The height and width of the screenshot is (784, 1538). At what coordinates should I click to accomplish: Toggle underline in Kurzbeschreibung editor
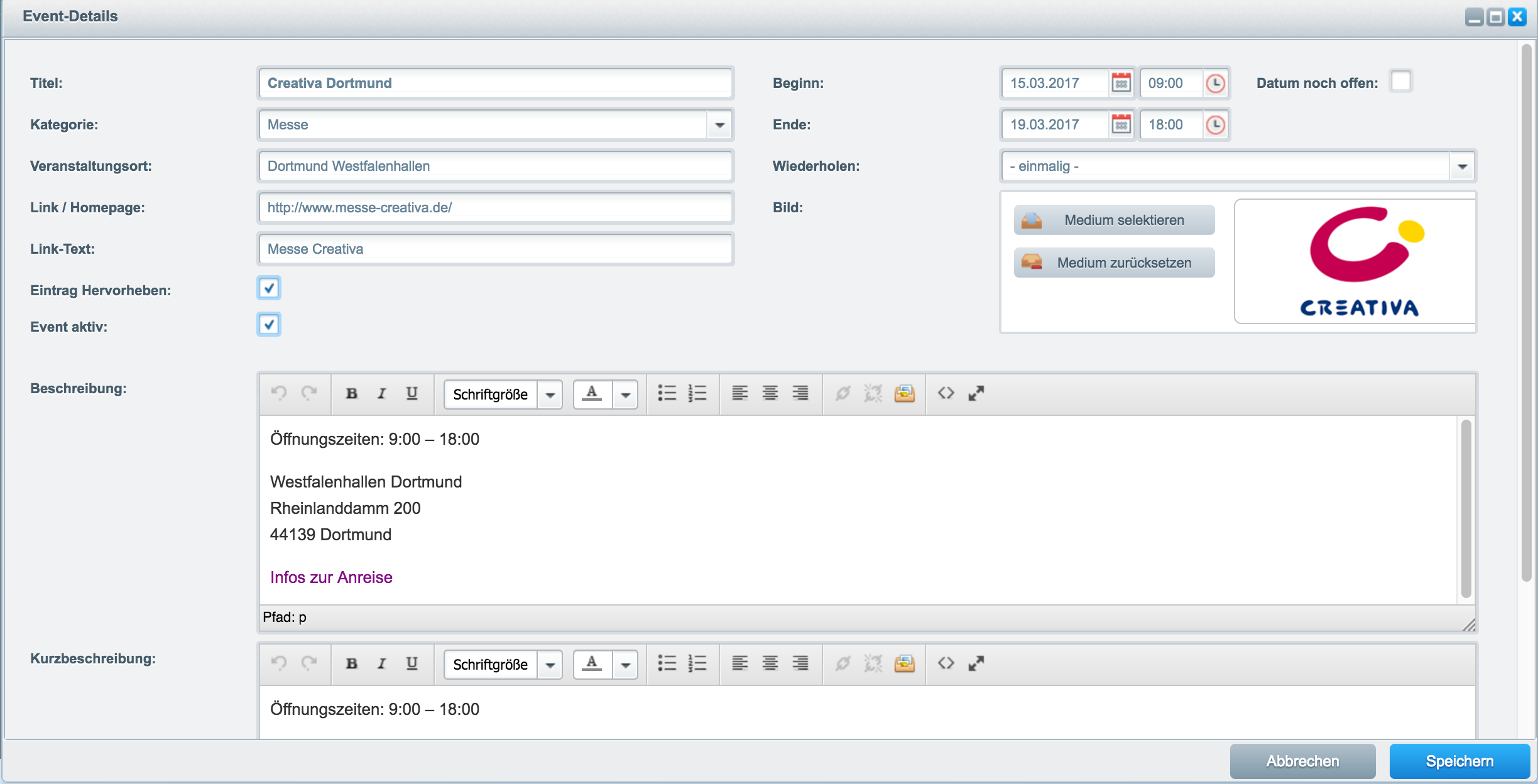point(412,663)
